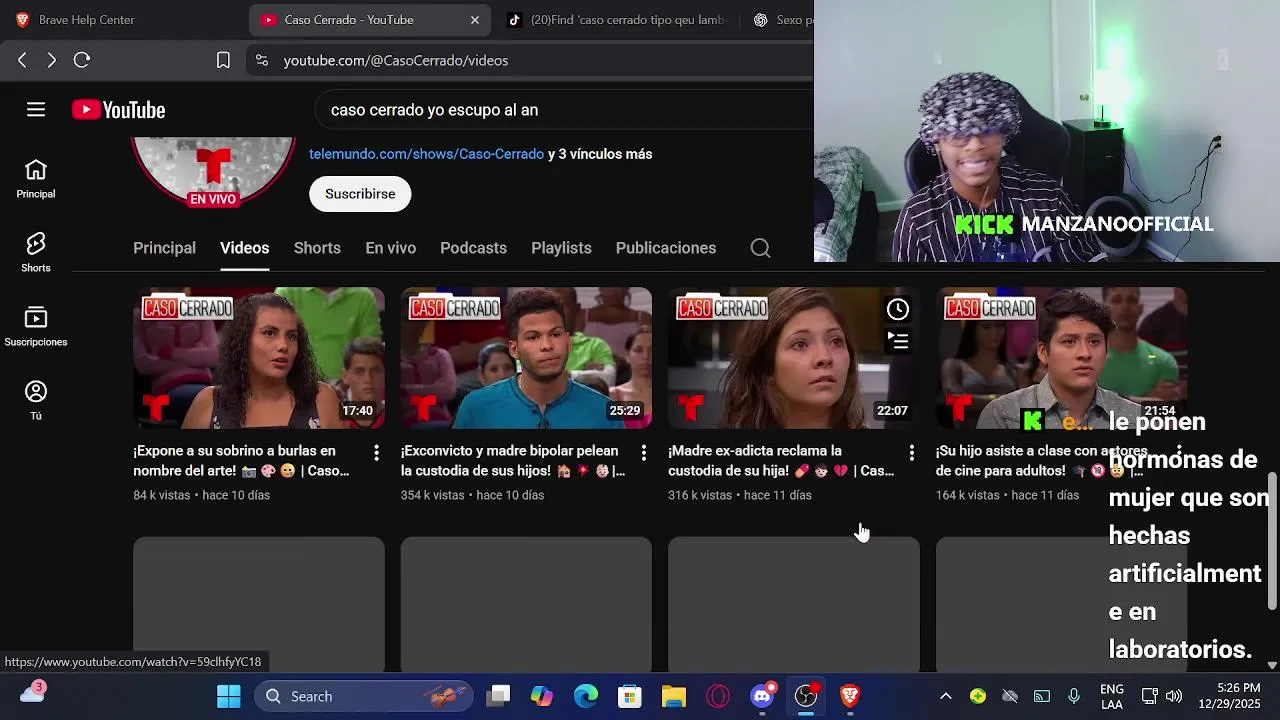Open '¡Madre ex-adicta reclama la custodia' video title
The height and width of the screenshot is (720, 1280).
point(781,461)
